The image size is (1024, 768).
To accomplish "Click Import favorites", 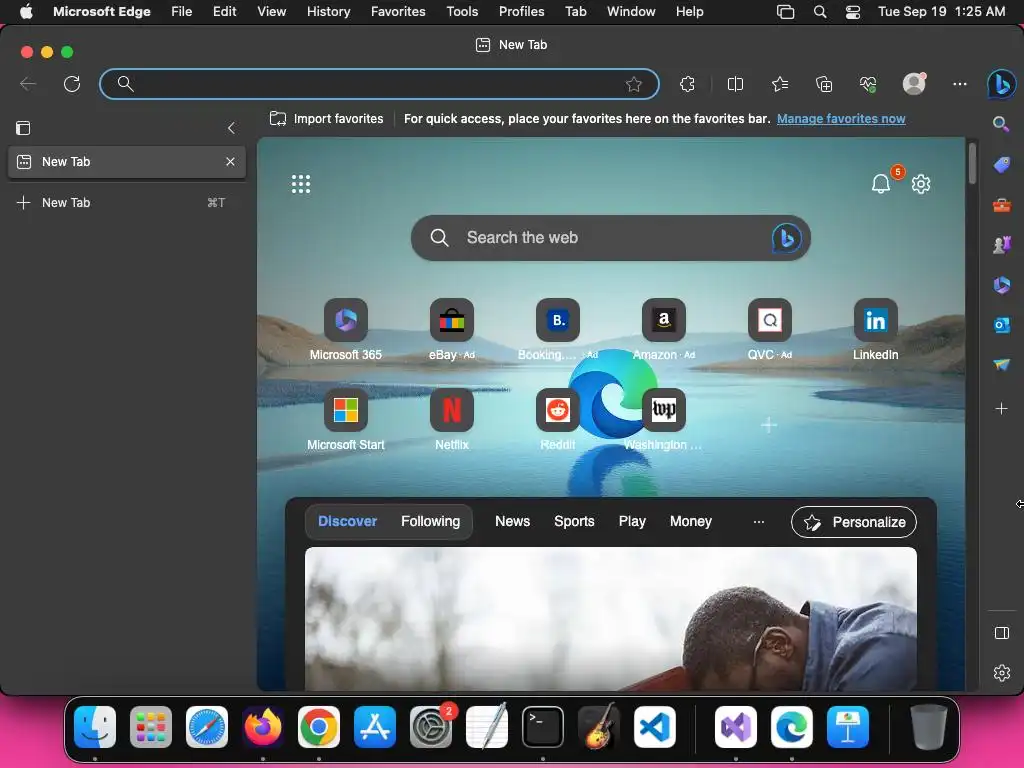I will click(327, 119).
